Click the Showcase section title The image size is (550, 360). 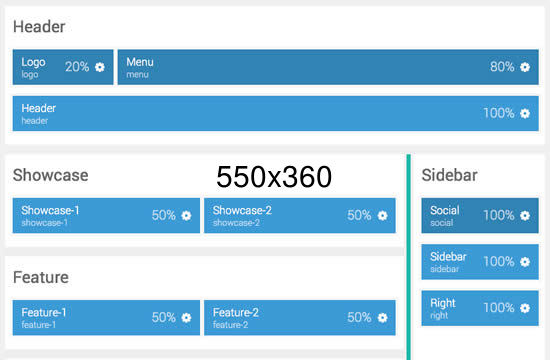(x=51, y=175)
